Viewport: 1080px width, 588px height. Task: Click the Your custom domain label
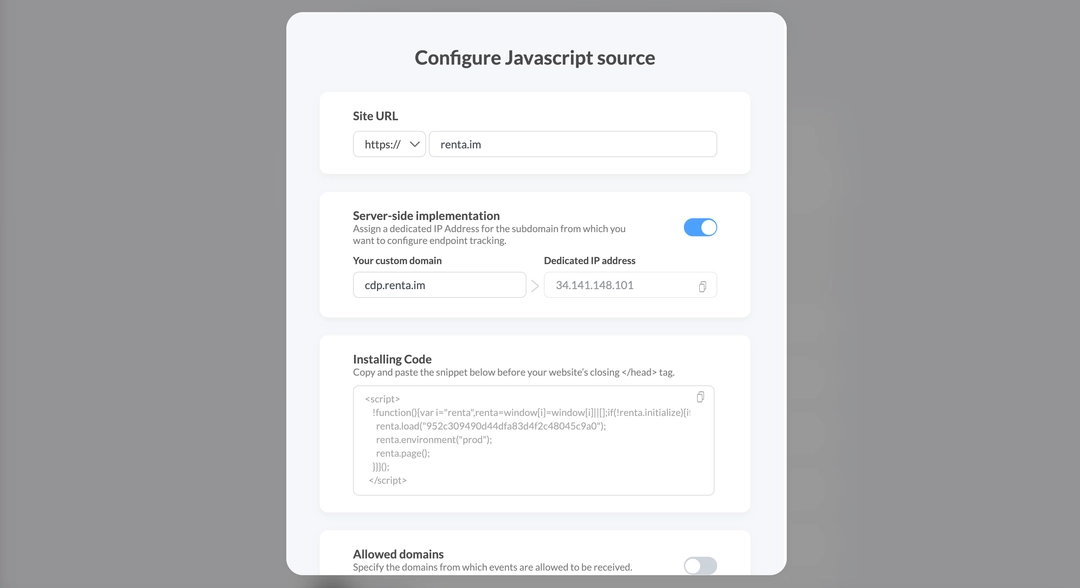pos(397,260)
